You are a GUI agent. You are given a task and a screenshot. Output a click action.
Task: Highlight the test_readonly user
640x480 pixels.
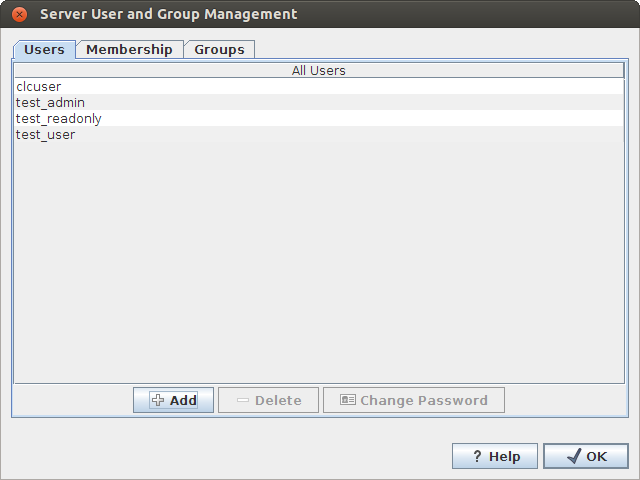coord(58,119)
